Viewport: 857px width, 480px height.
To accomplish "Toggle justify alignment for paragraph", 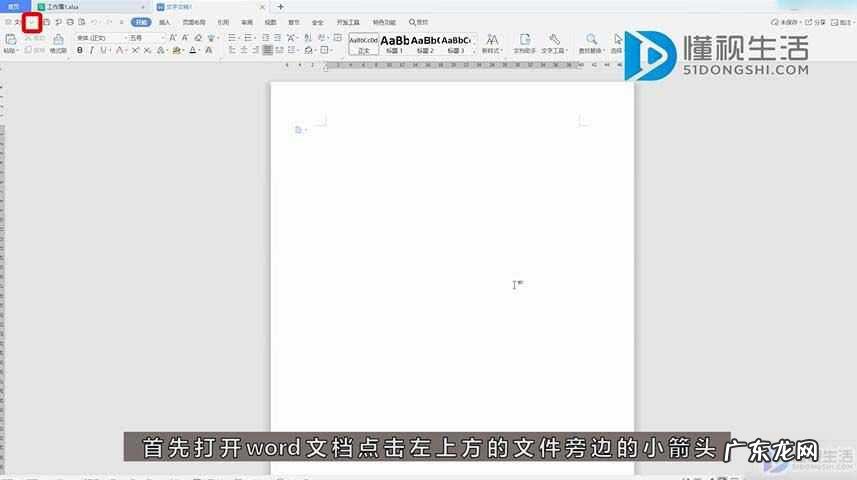I will click(267, 50).
